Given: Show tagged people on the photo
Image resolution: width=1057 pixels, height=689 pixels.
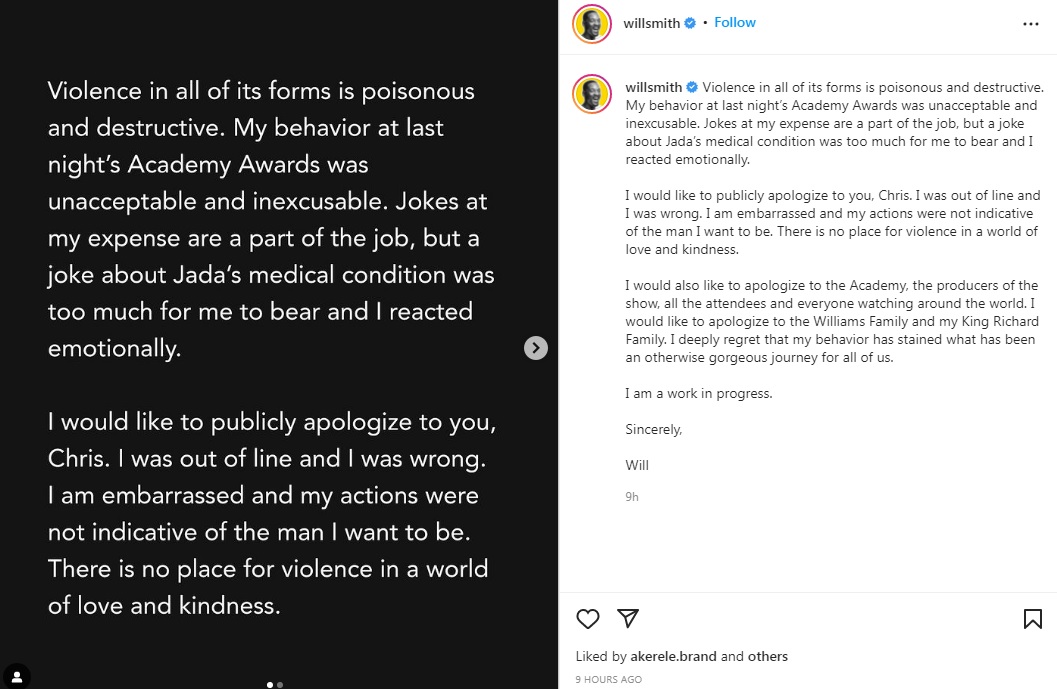Looking at the screenshot, I should [16, 675].
